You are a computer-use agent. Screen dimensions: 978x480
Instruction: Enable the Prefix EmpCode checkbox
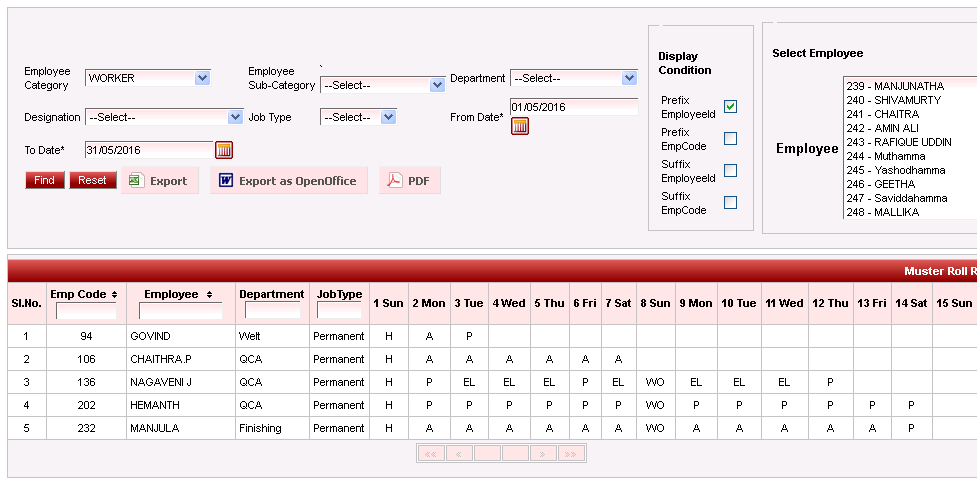pyautogui.click(x=730, y=139)
